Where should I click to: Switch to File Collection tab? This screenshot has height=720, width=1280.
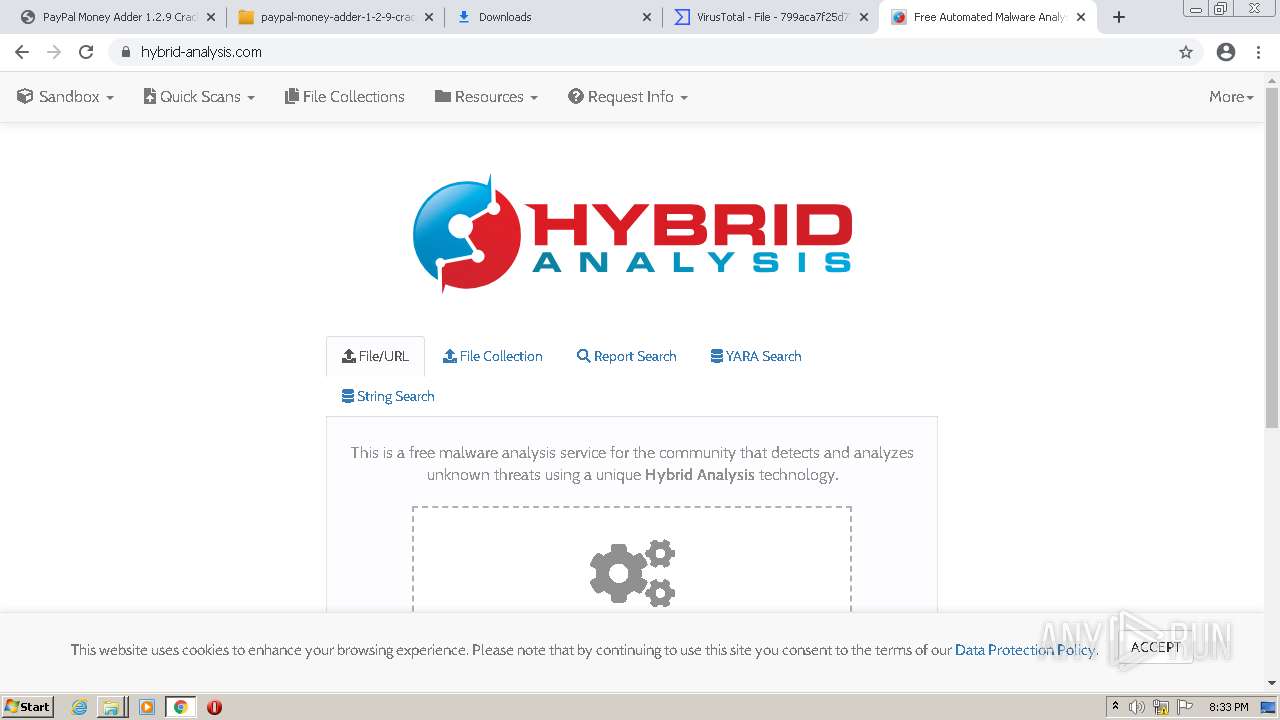493,356
